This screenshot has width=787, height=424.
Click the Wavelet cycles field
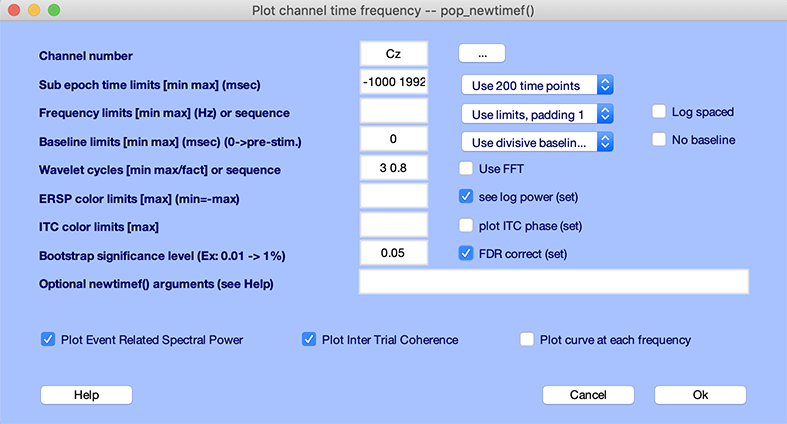[x=393, y=168]
